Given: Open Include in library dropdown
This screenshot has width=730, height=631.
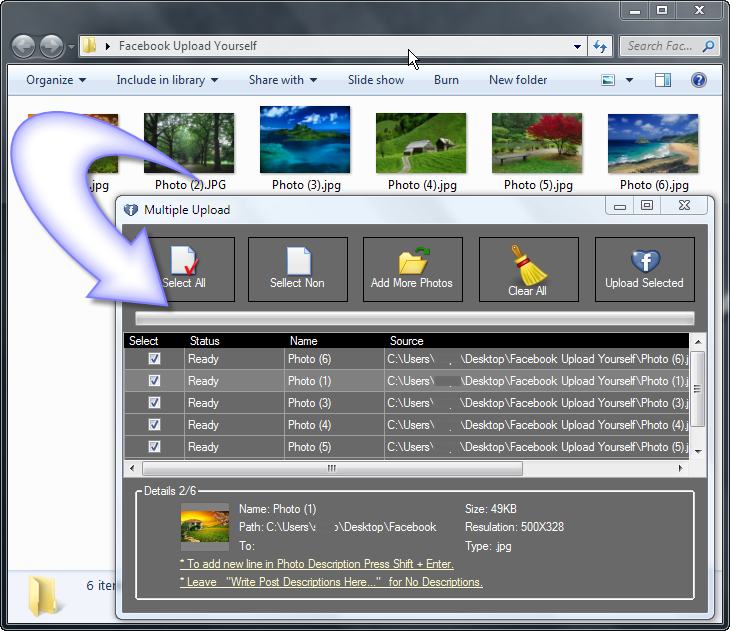Looking at the screenshot, I should [167, 80].
